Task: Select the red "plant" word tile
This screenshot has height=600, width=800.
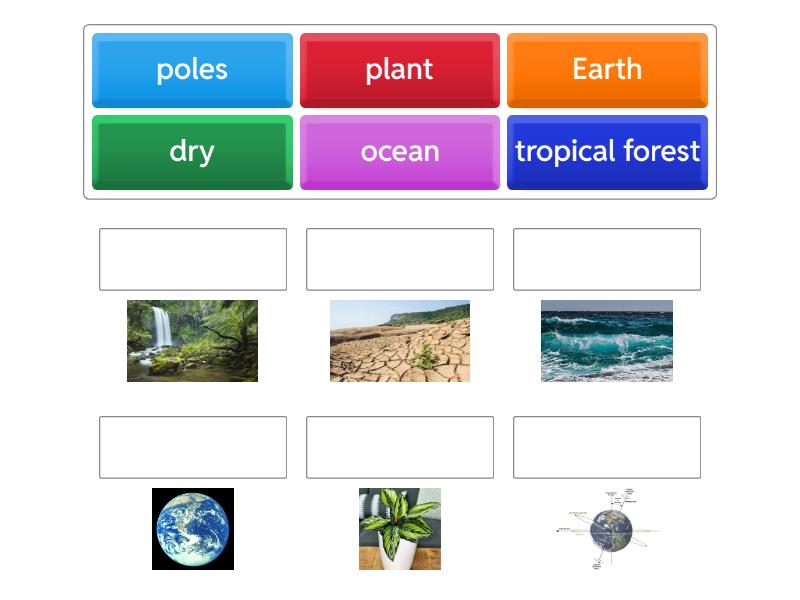Action: point(400,70)
